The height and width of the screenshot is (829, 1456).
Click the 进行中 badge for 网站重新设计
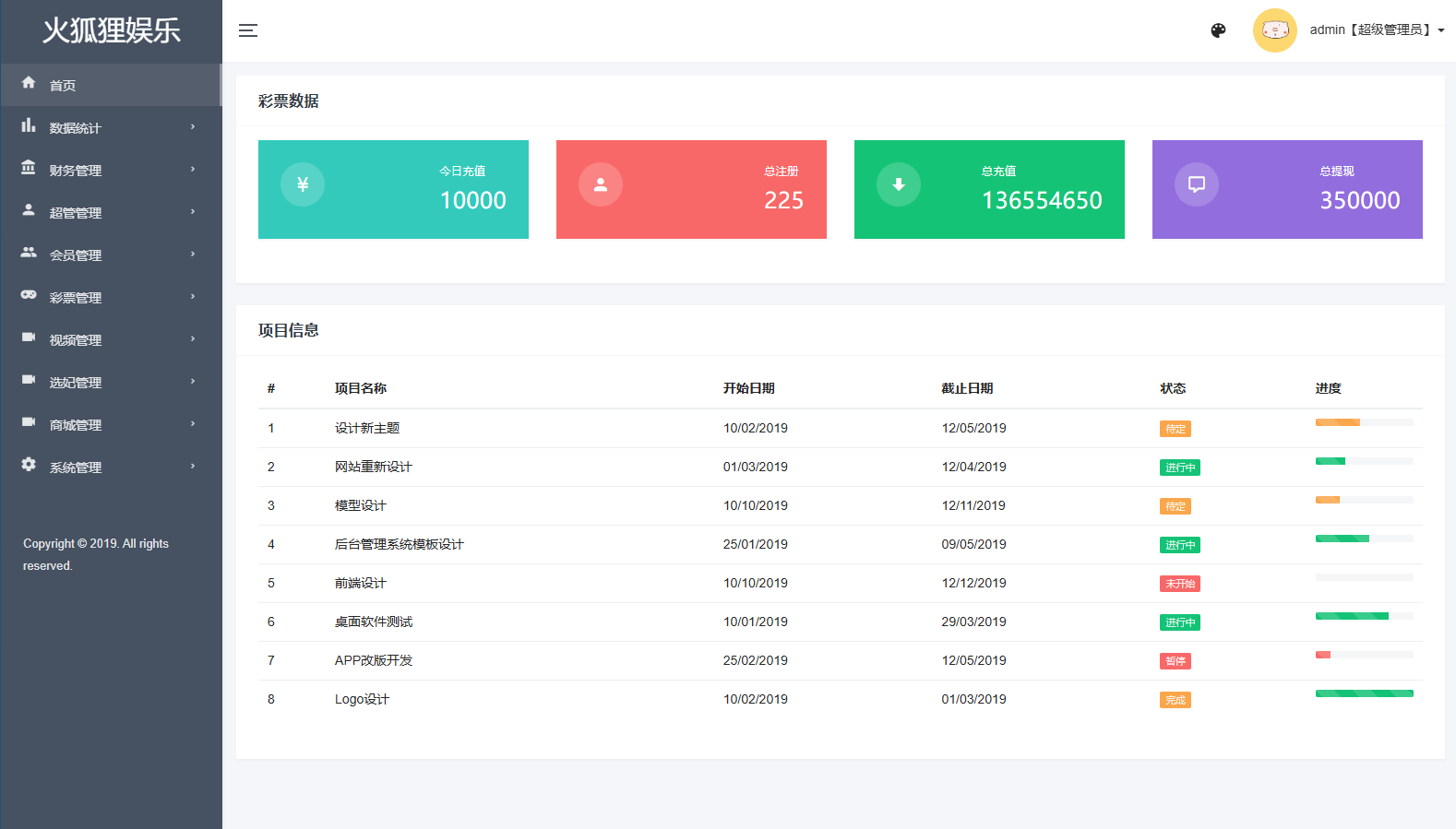[1180, 468]
